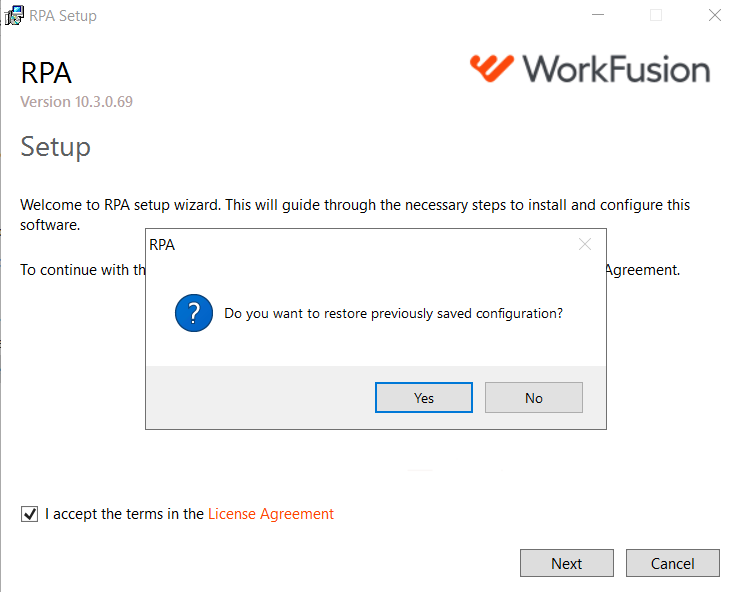Proceed with the Next button
The height and width of the screenshot is (592, 741).
click(x=567, y=563)
